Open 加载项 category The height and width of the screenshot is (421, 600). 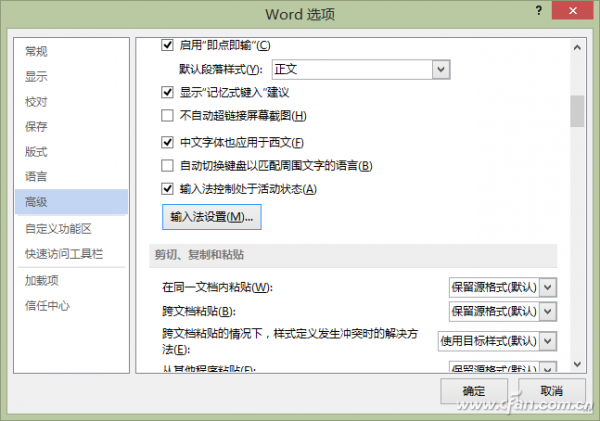[x=42, y=281]
